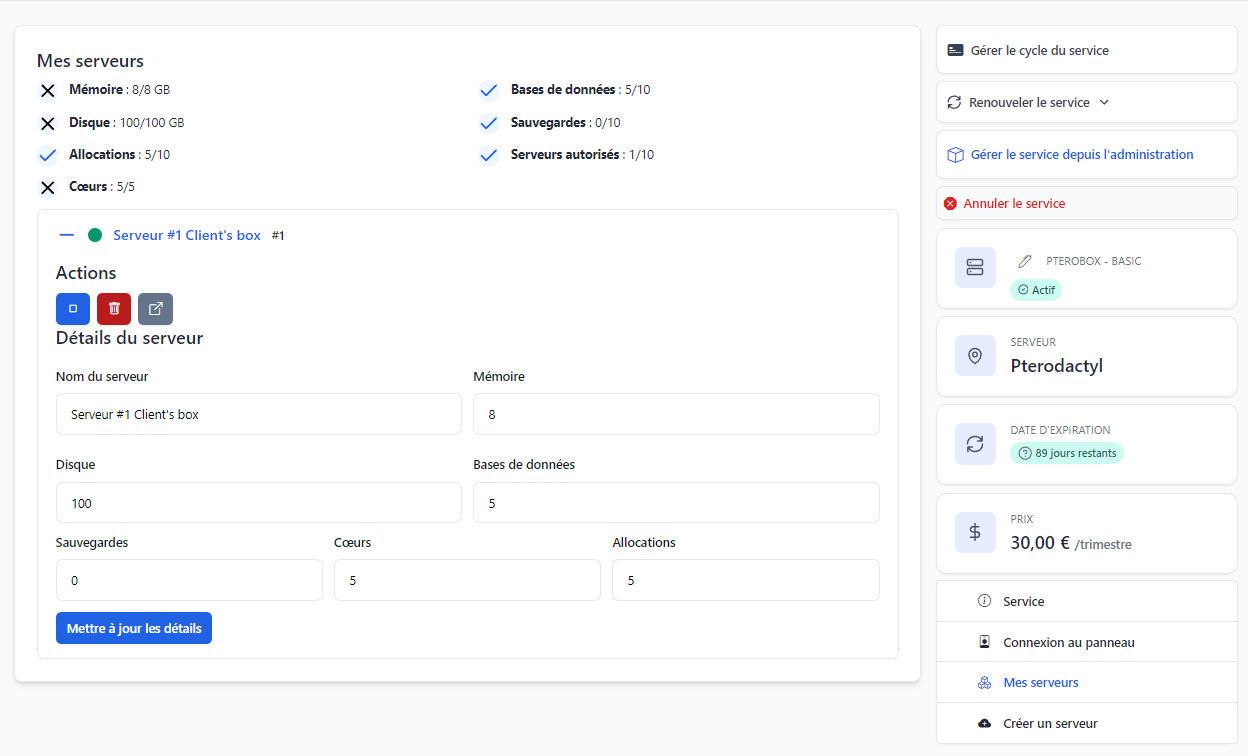Click the Nom du serveur input field
This screenshot has height=756, width=1248.
coord(258,414)
